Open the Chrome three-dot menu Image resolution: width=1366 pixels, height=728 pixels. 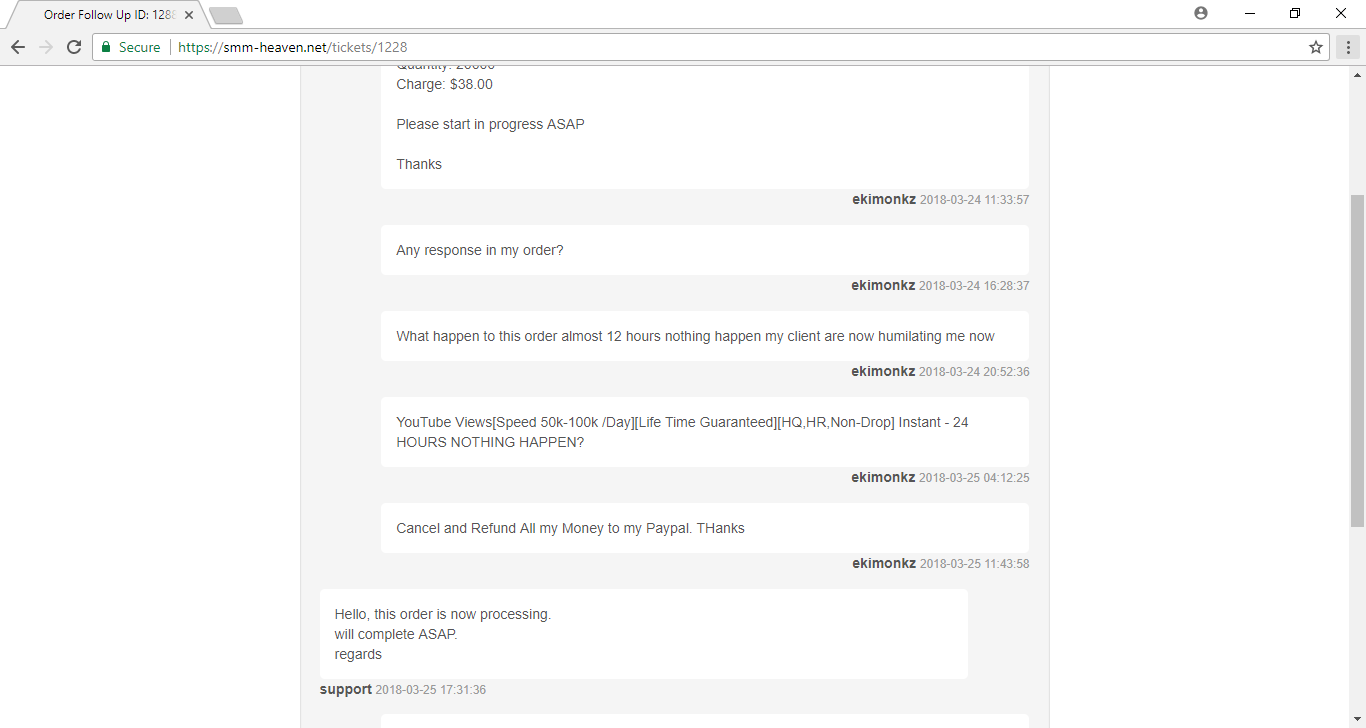point(1349,47)
